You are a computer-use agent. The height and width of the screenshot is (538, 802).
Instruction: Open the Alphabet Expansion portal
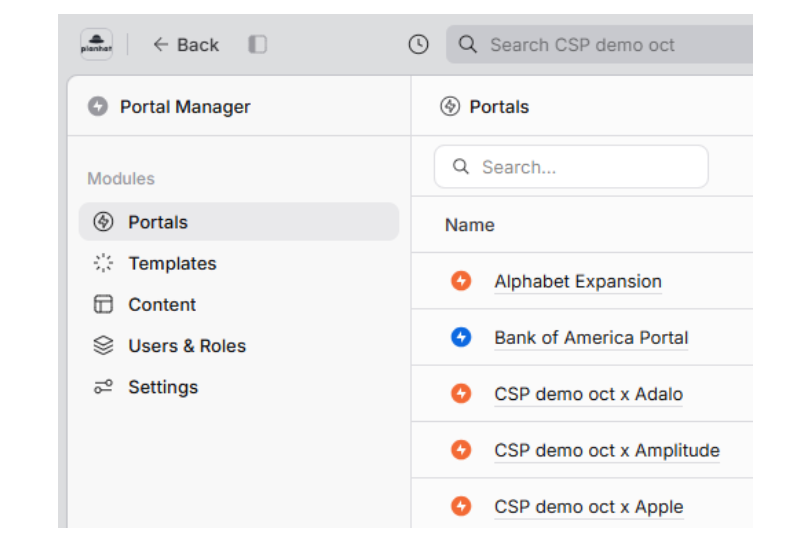point(577,281)
